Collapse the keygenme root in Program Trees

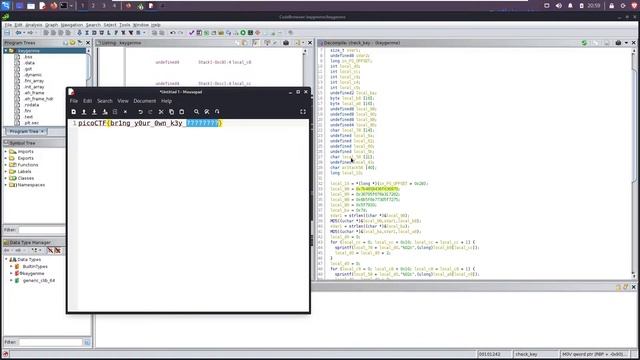[6, 51]
